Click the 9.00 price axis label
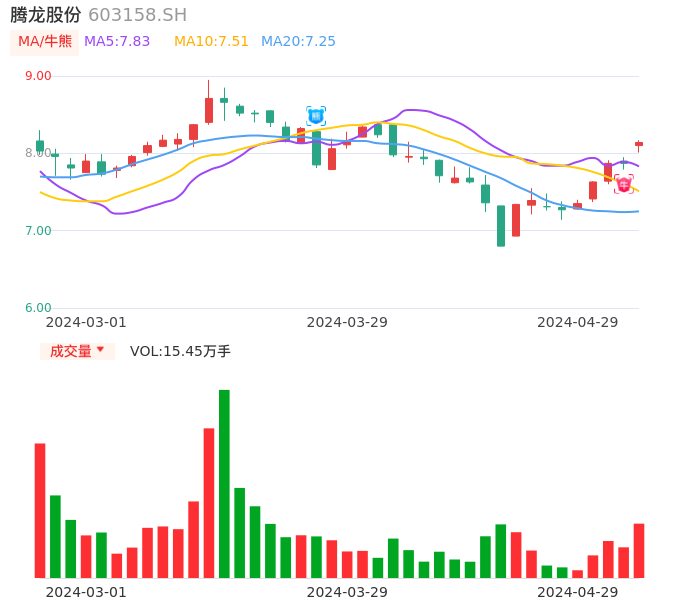The width and height of the screenshot is (686, 606). click(38, 76)
